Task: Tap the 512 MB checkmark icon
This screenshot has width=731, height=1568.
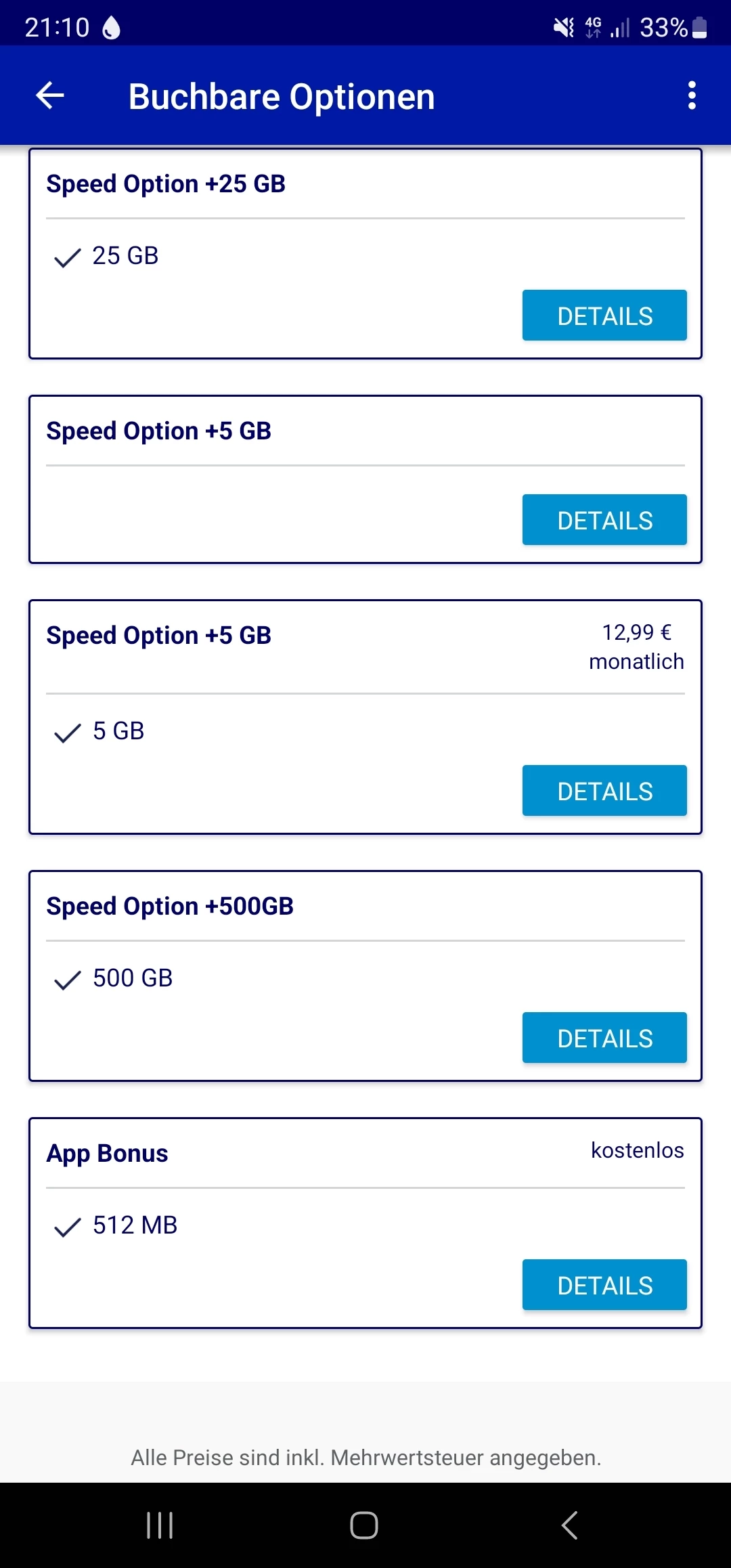Action: coord(67,1227)
